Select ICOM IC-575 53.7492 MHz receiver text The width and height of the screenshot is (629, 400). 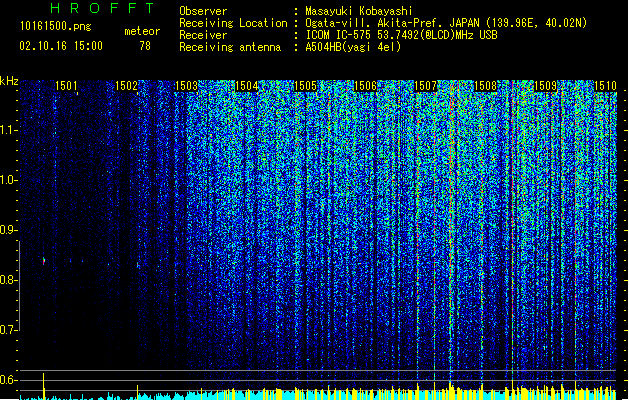tap(401, 35)
